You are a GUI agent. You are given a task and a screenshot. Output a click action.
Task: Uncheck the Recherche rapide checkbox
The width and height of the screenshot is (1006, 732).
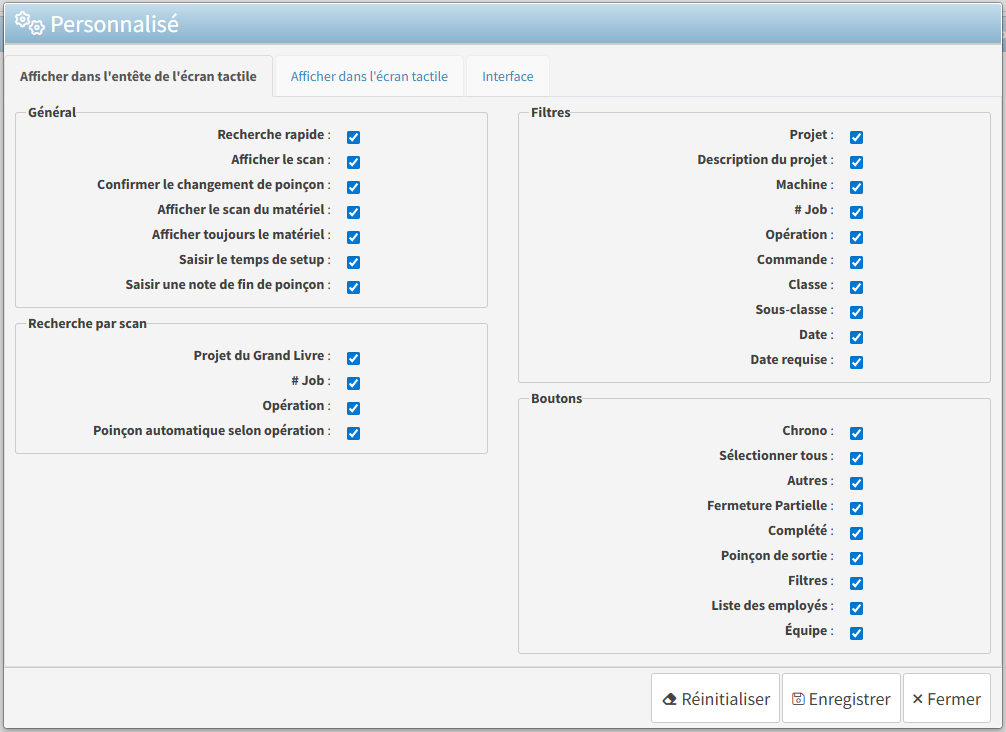pyautogui.click(x=353, y=137)
